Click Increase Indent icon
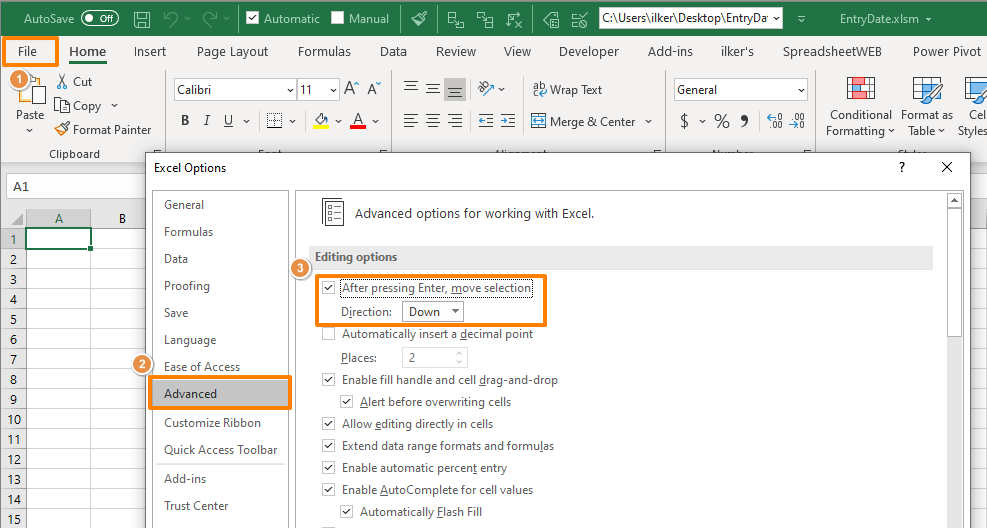 (x=508, y=120)
